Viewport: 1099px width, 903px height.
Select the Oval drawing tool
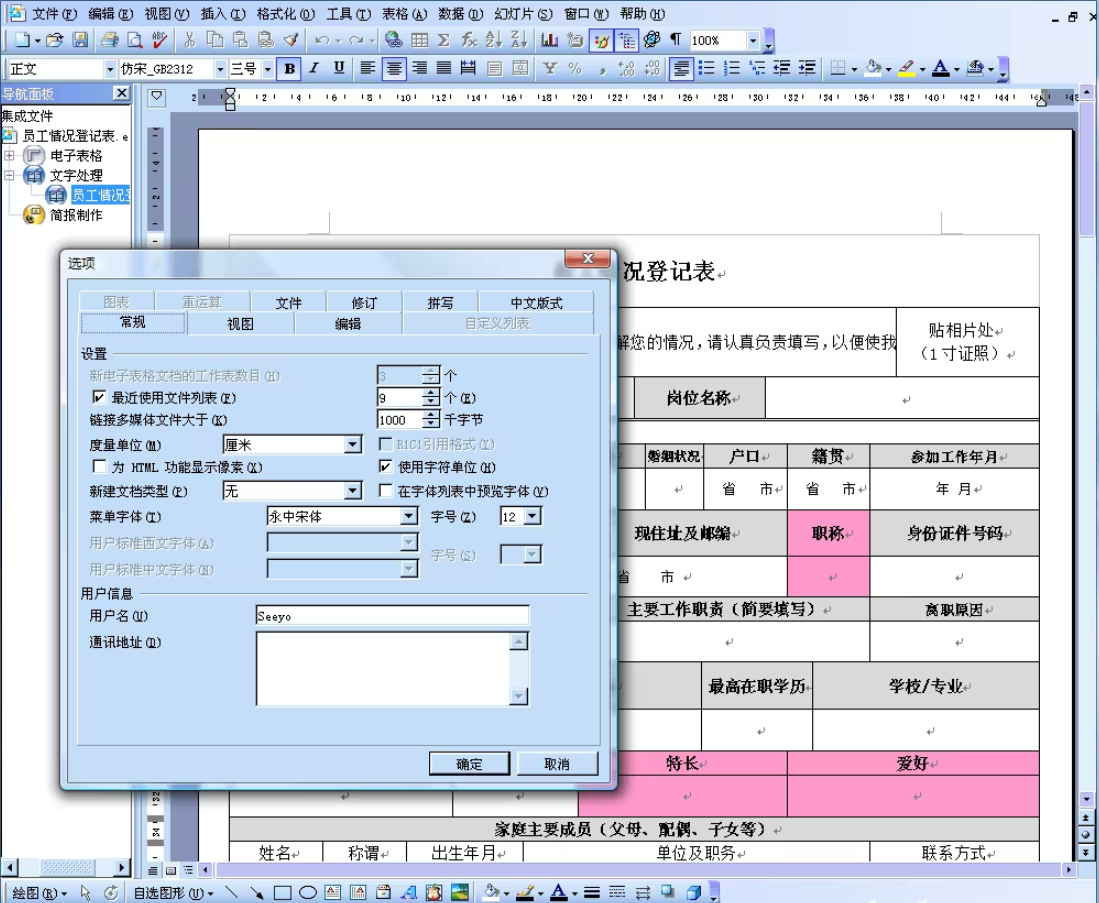click(x=308, y=892)
